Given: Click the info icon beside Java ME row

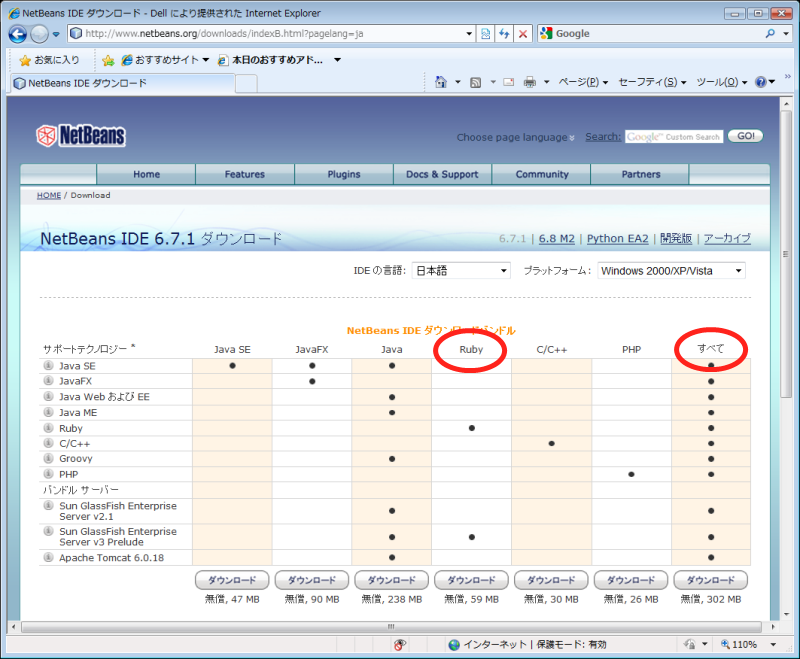Looking at the screenshot, I should [x=48, y=412].
